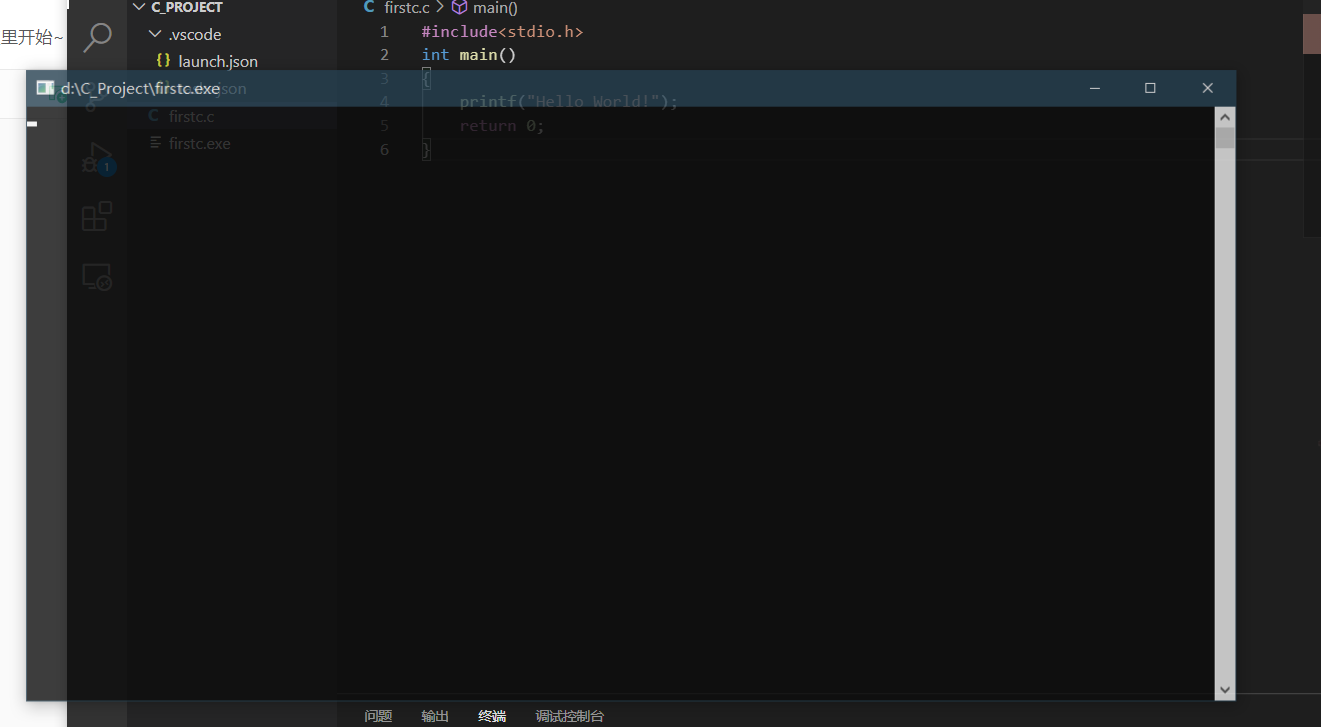The height and width of the screenshot is (727, 1321).
Task: Switch to the 问题 panel tab
Action: [x=378, y=716]
